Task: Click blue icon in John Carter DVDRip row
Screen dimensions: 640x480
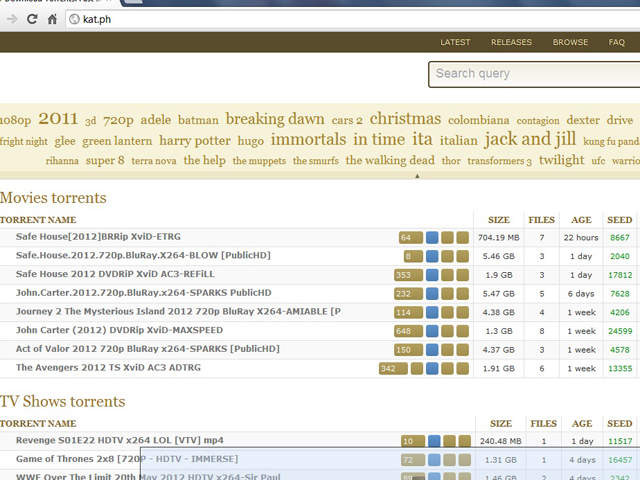Action: [x=432, y=330]
